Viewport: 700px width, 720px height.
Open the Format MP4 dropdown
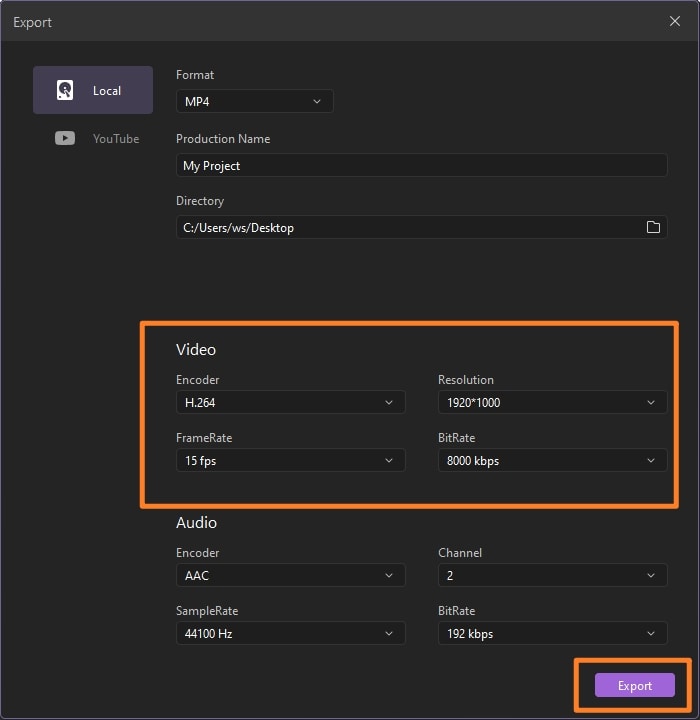[x=254, y=101]
